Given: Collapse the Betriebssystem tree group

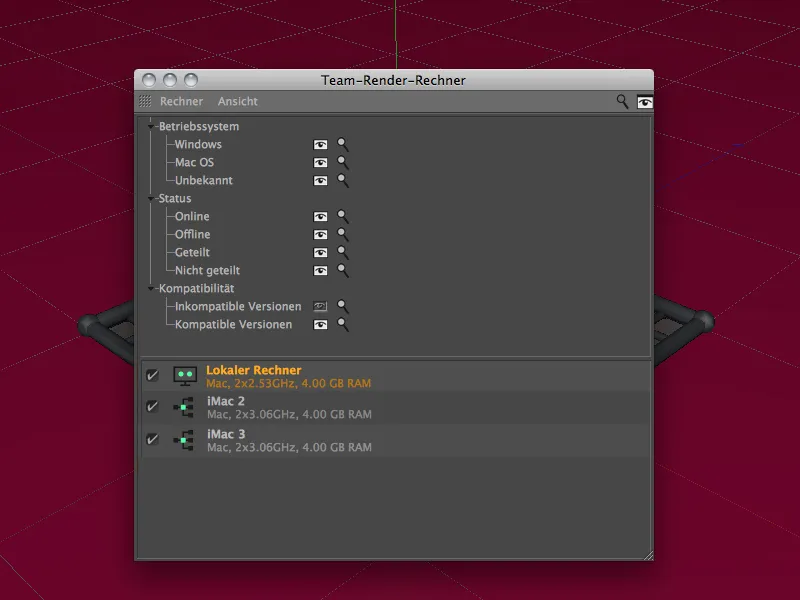Looking at the screenshot, I should coord(151,127).
